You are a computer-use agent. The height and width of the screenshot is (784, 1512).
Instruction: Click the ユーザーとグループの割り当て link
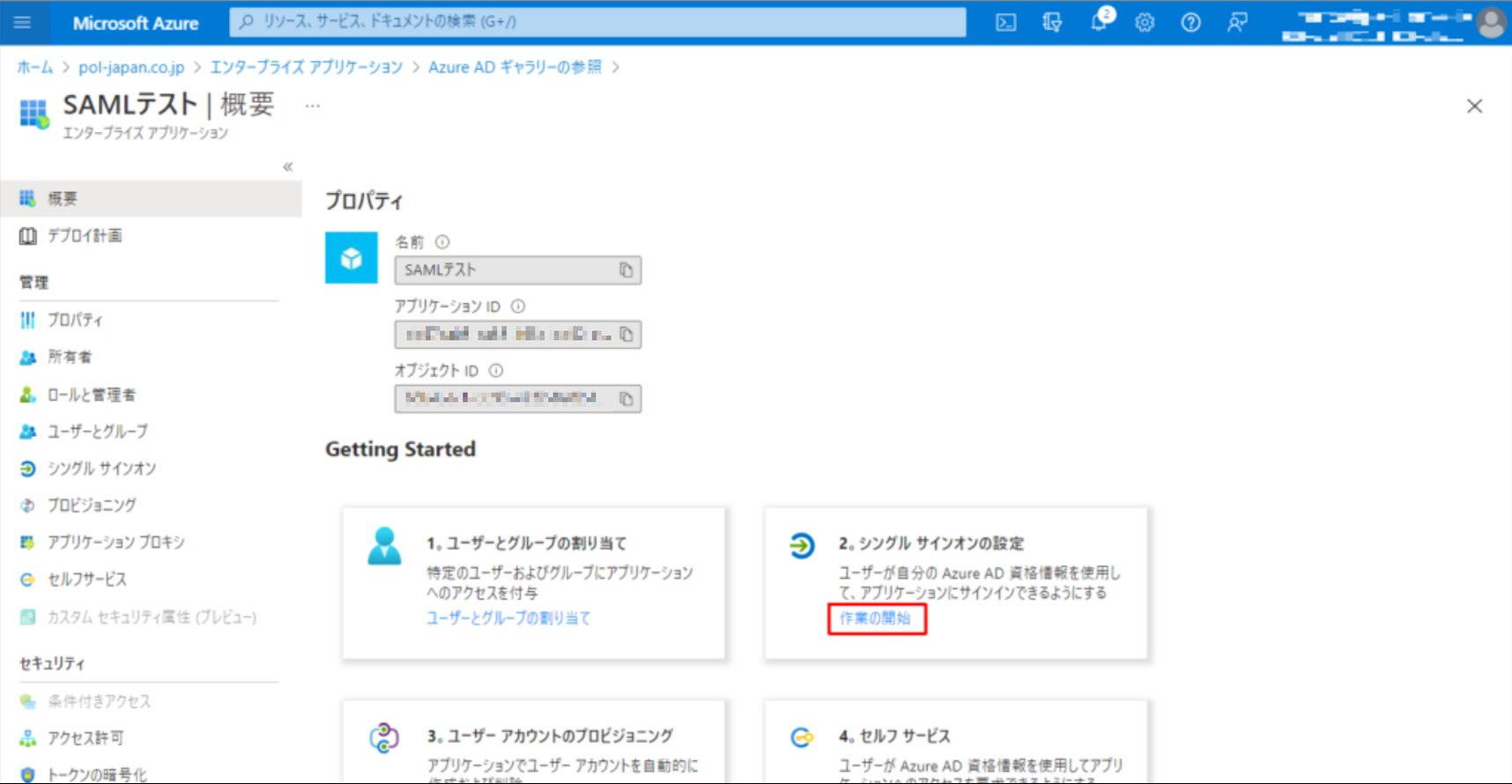[x=508, y=618]
